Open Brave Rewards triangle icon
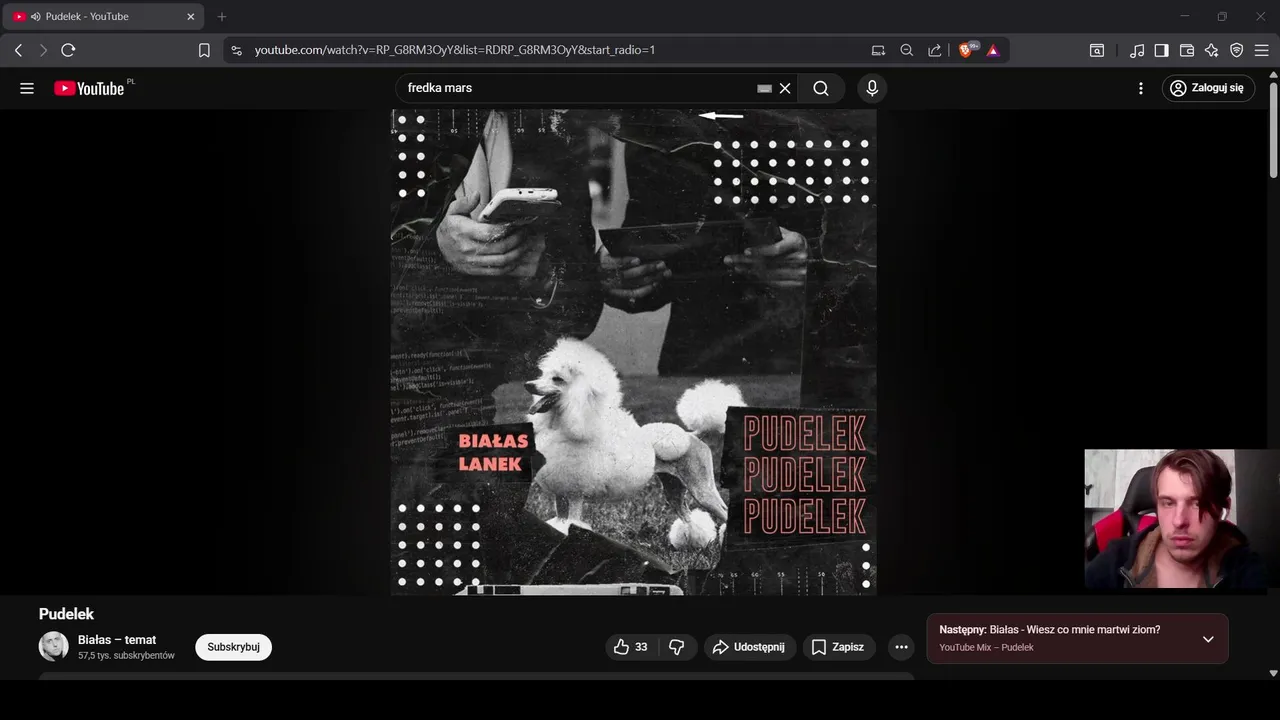The height and width of the screenshot is (720, 1280). click(x=993, y=50)
